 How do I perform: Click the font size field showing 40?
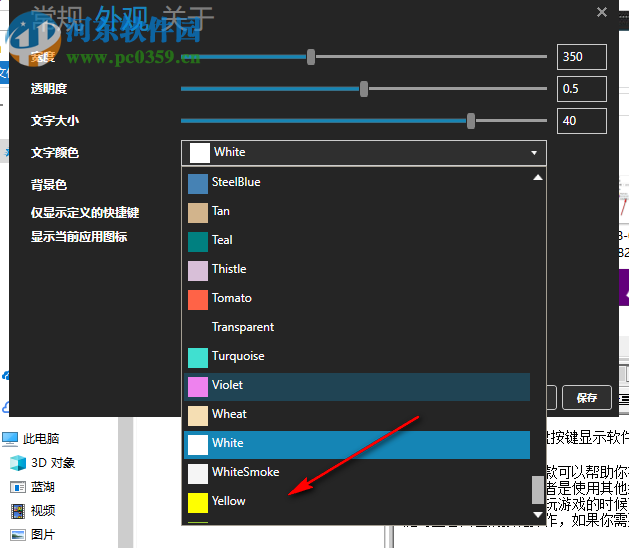(582, 121)
